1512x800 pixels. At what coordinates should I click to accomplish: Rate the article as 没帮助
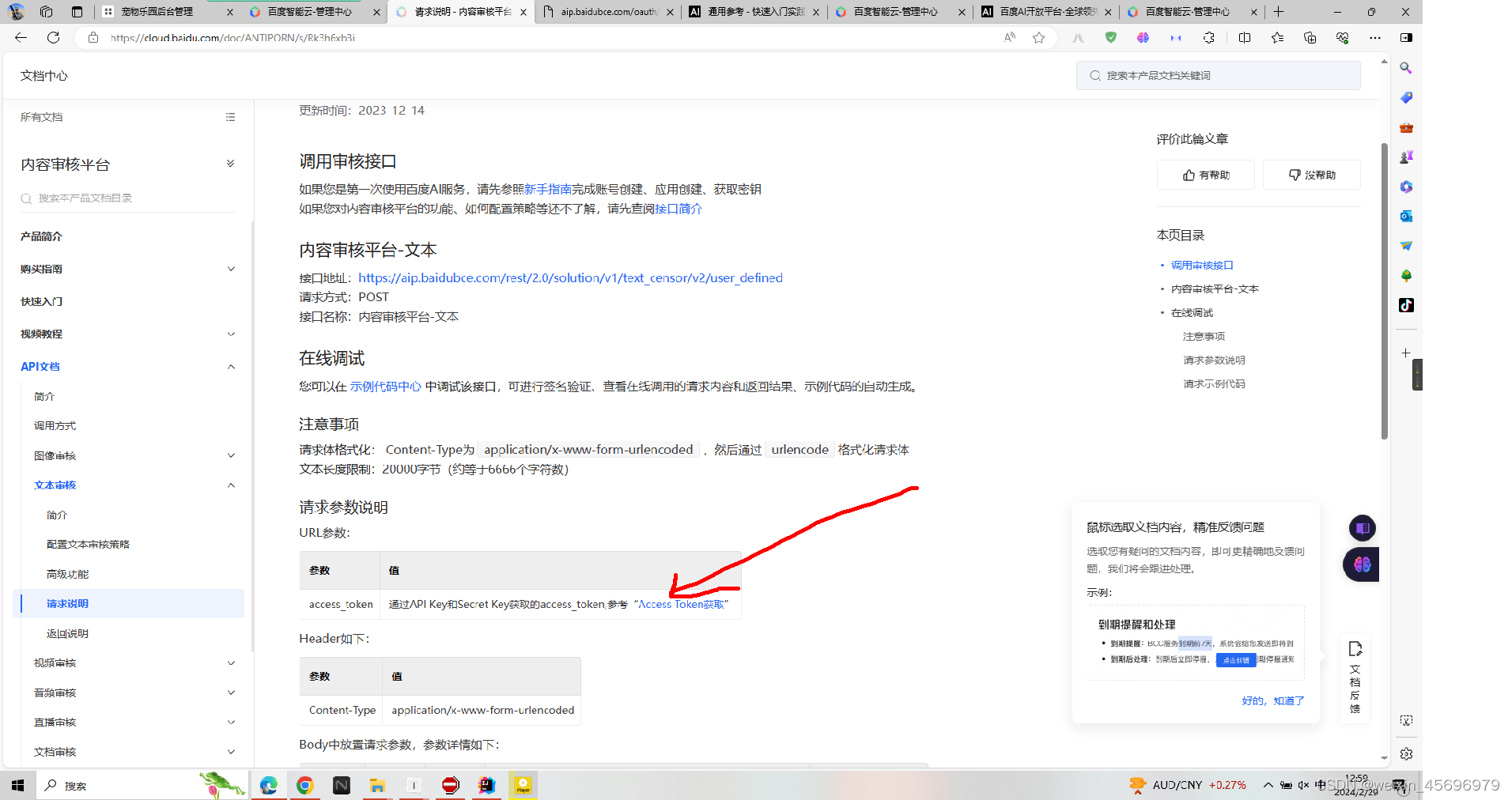coord(1311,175)
